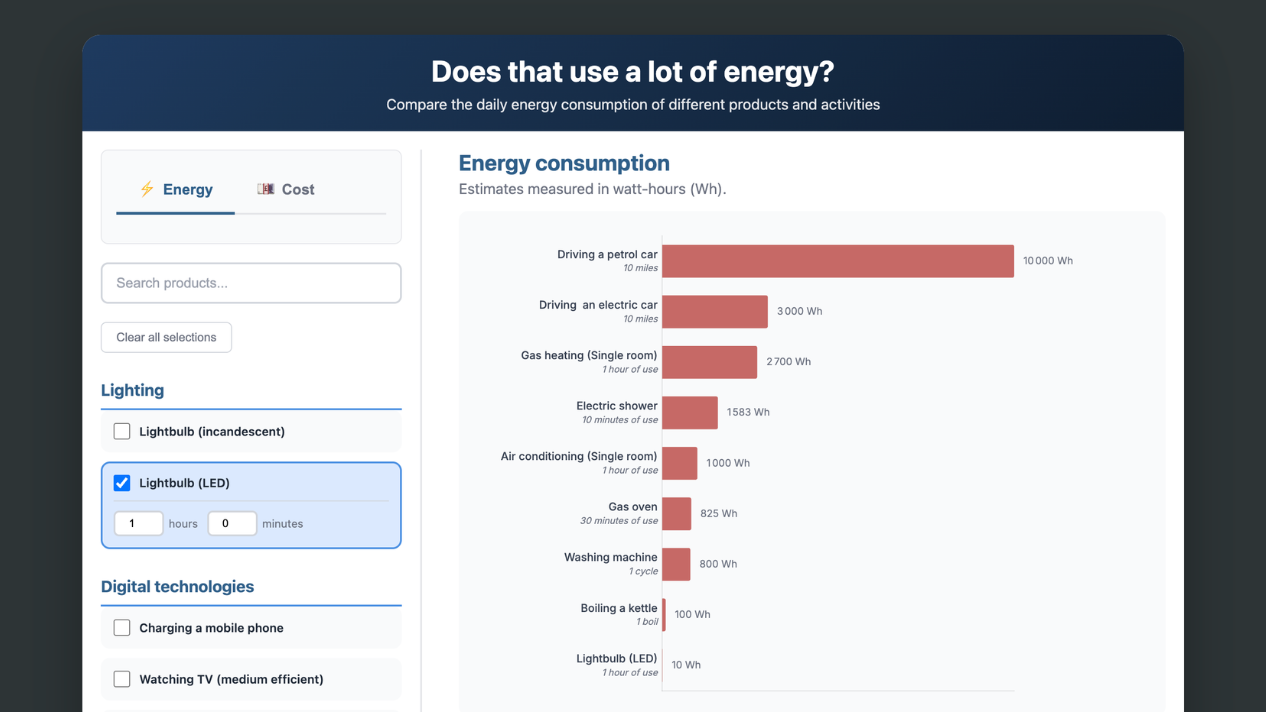The image size is (1266, 712).
Task: Click the Lighting section heading
Action: pyautogui.click(x=132, y=390)
